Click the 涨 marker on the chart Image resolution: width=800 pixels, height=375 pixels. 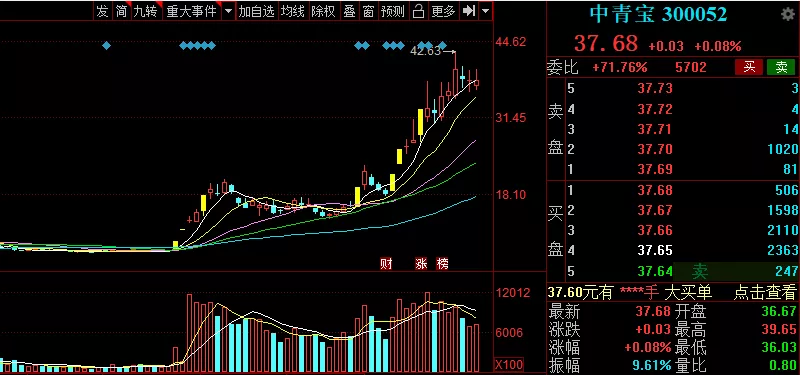422,264
